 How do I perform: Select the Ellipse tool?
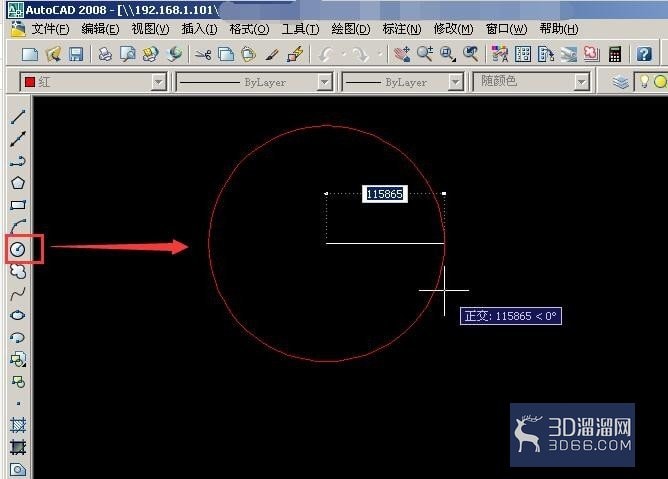(x=18, y=315)
